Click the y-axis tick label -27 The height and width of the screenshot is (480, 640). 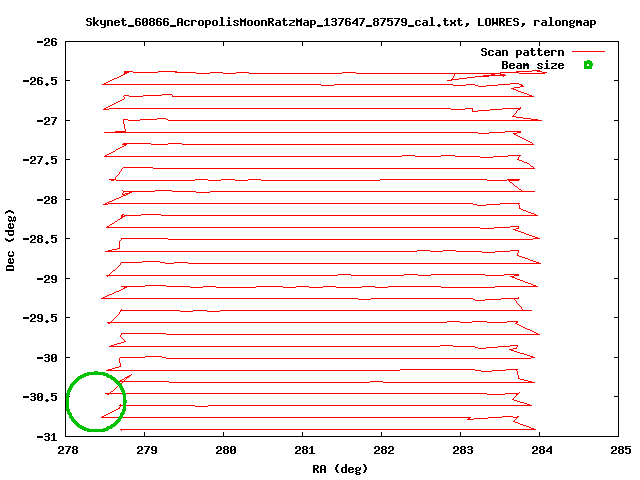47,121
